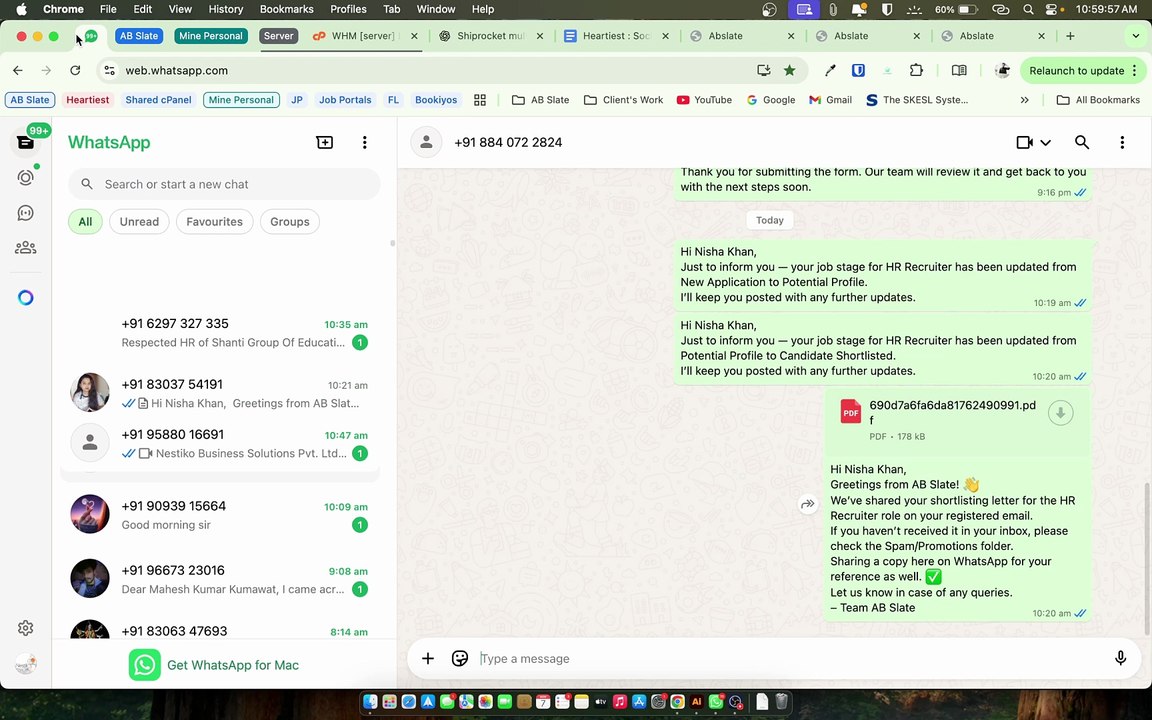The width and height of the screenshot is (1152, 720).
Task: Switch to the Shiprocket tab
Action: coord(491,36)
